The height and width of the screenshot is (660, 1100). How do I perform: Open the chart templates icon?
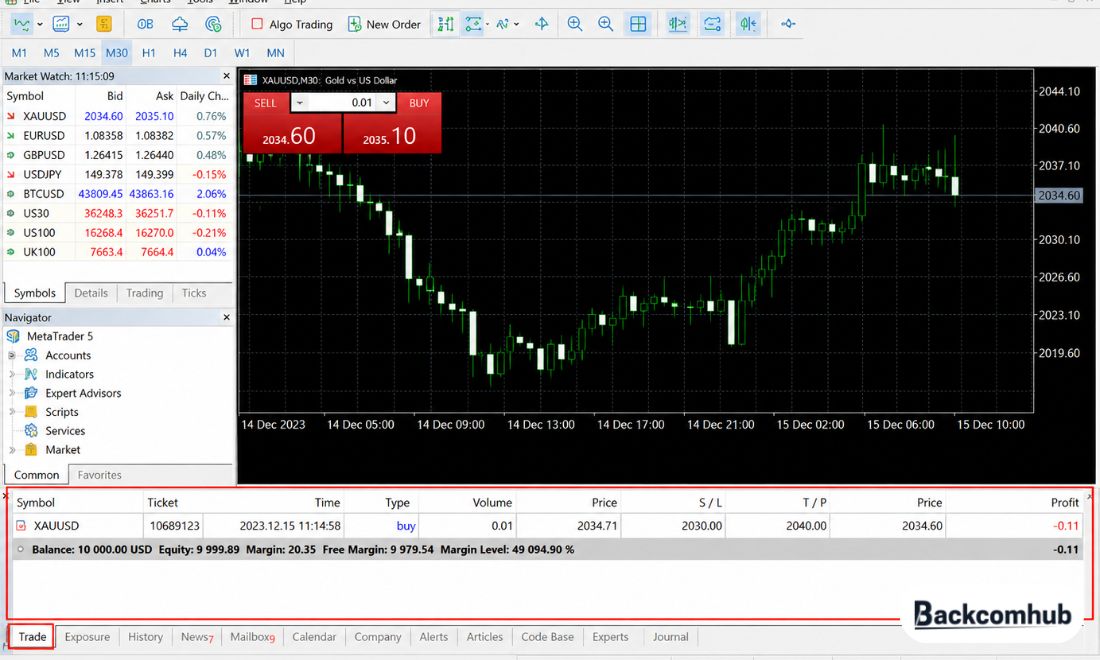61,25
